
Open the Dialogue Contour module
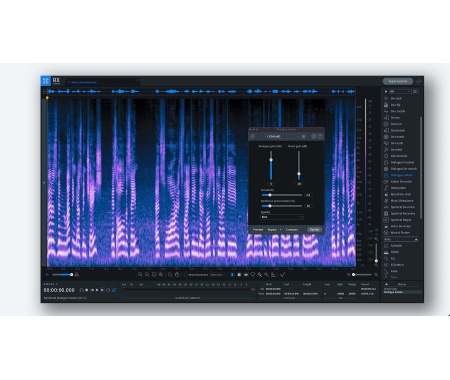pos(402,162)
